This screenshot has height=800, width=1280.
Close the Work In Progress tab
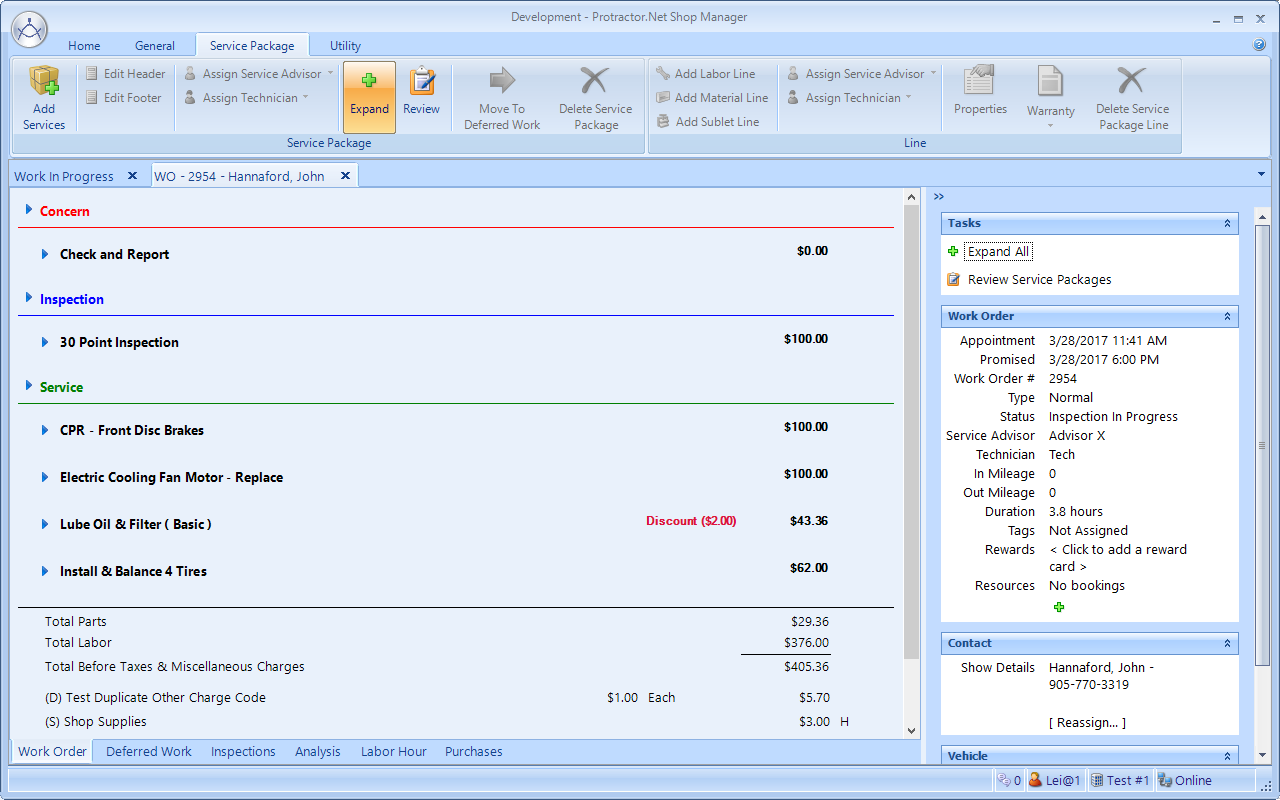coord(132,176)
